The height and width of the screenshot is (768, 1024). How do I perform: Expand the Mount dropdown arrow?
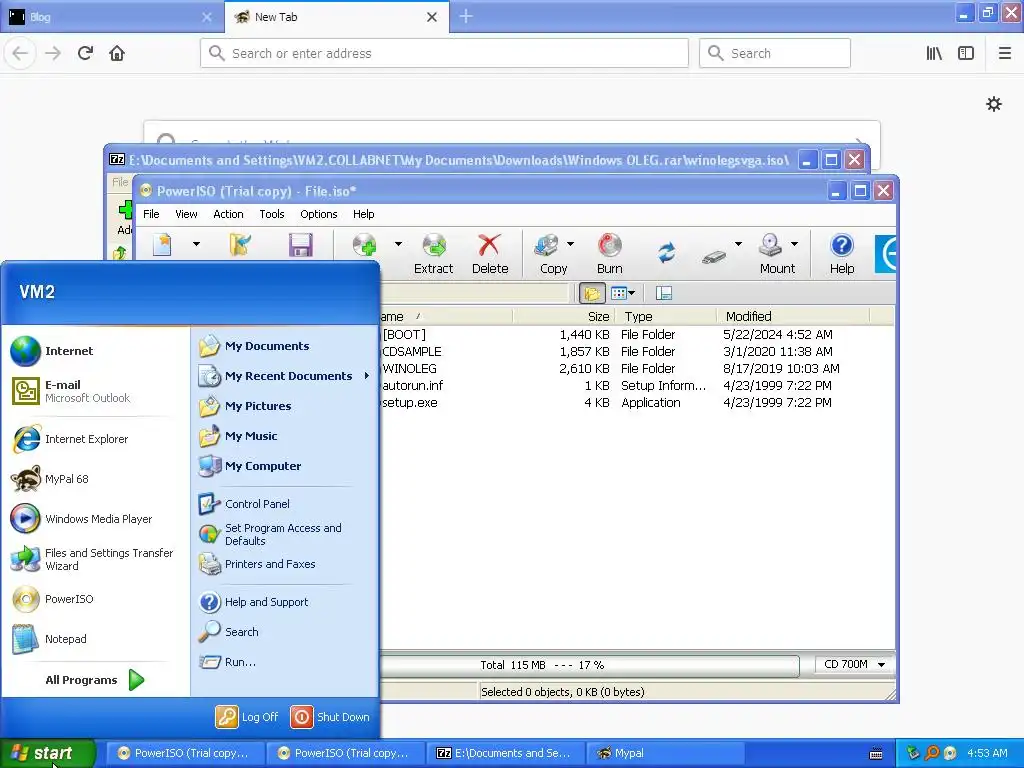pos(794,244)
